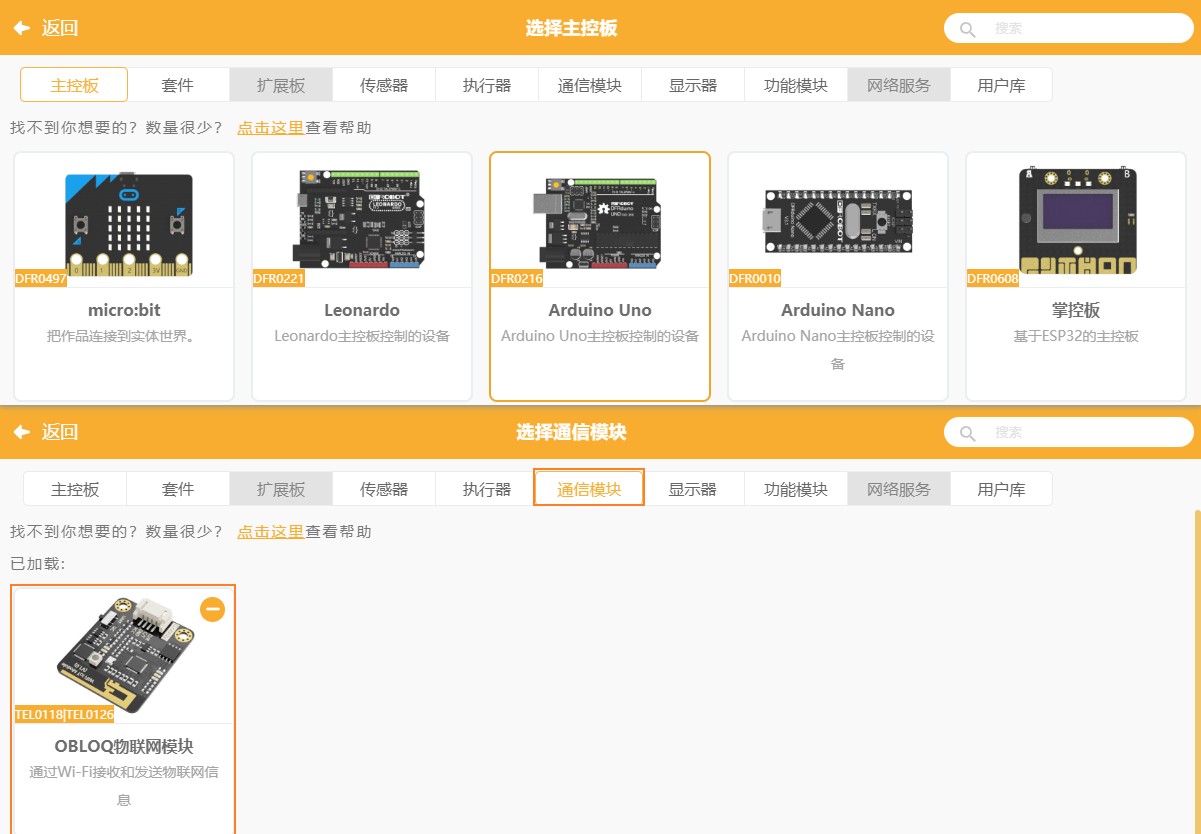Focus the search field in the lower header
Image resolution: width=1201 pixels, height=834 pixels.
coord(1068,433)
